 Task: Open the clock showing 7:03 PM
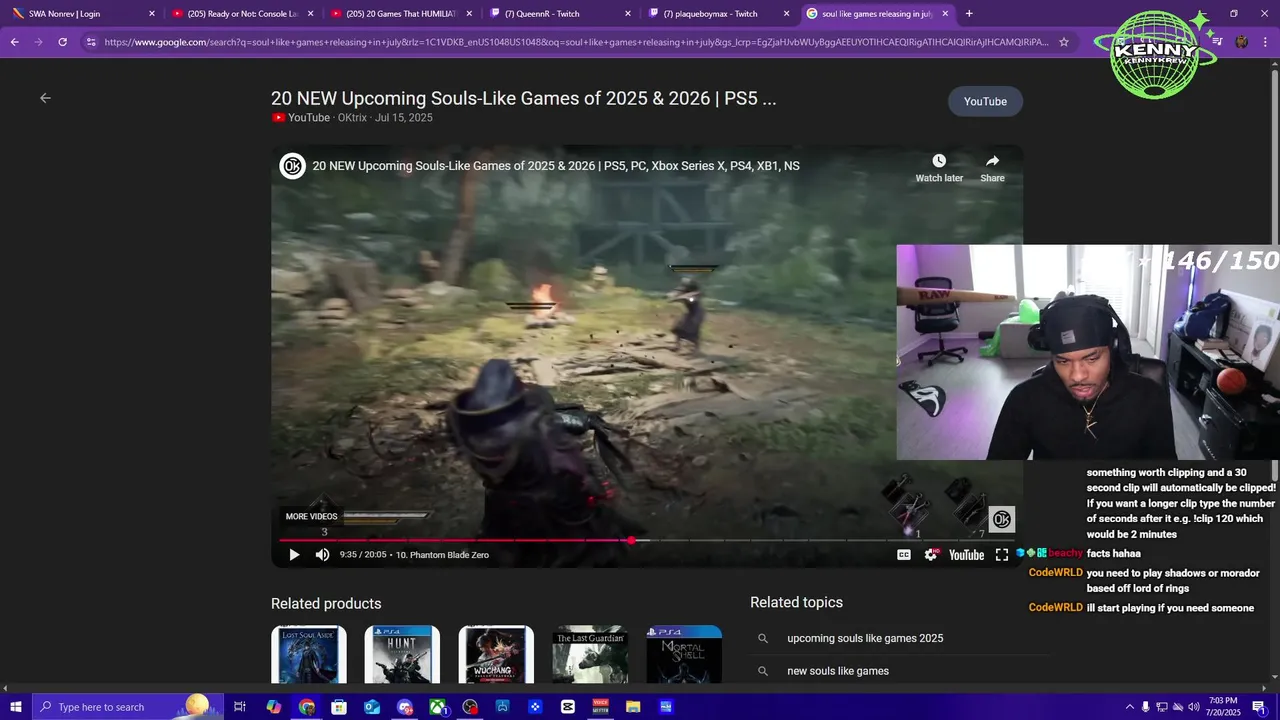(1222, 707)
